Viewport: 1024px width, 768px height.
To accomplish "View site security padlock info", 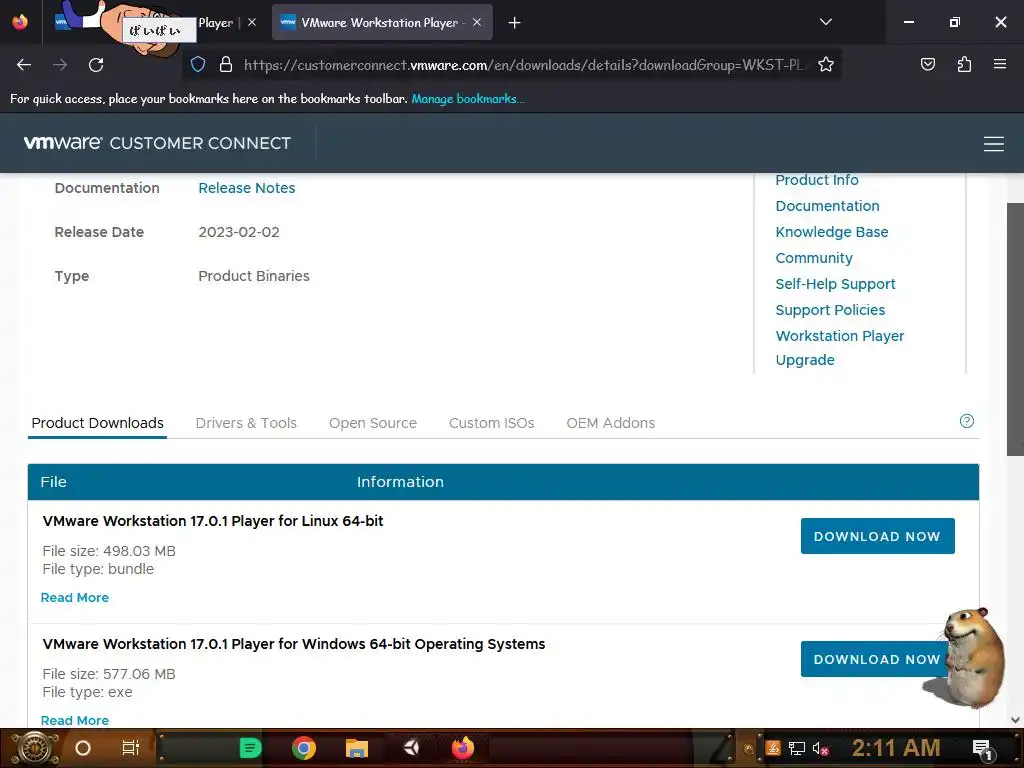I will 226,65.
